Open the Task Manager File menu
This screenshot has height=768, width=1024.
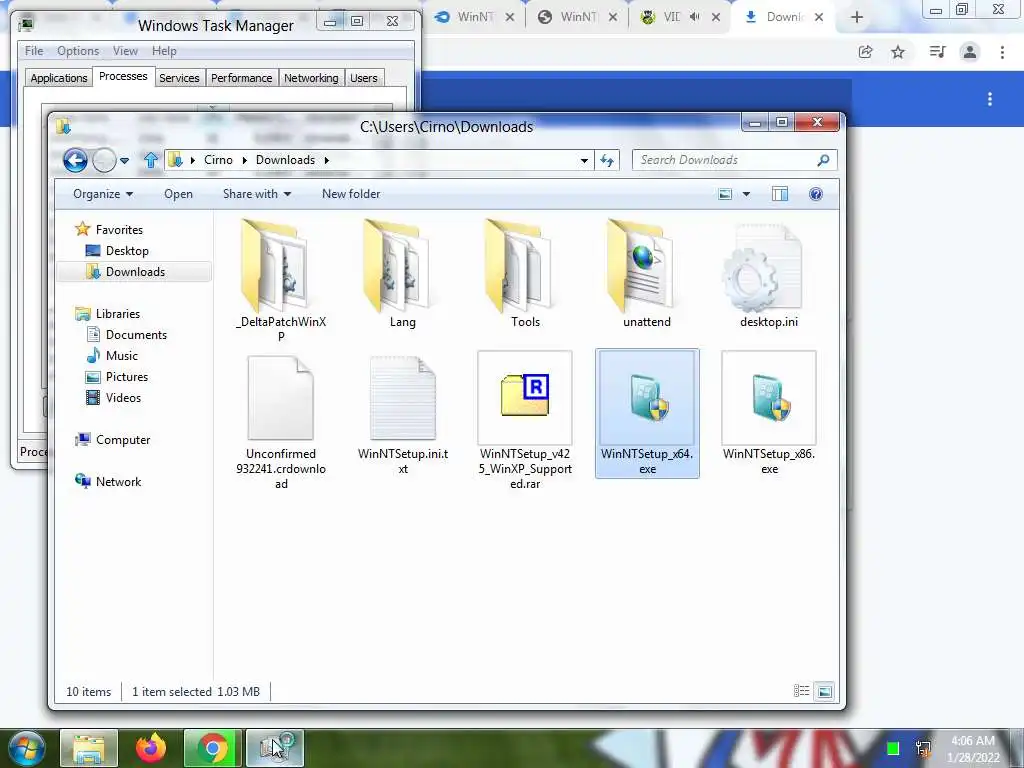pyautogui.click(x=34, y=51)
